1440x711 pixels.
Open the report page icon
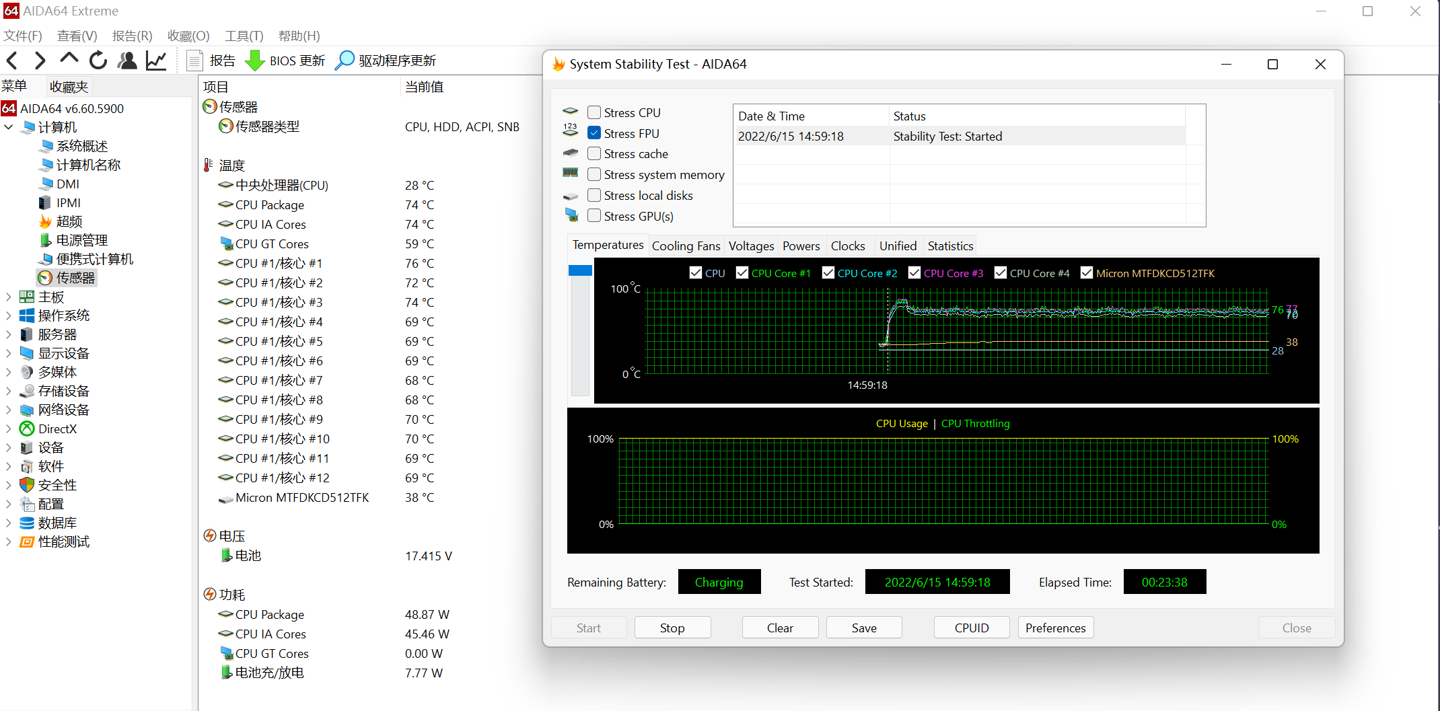[x=195, y=61]
